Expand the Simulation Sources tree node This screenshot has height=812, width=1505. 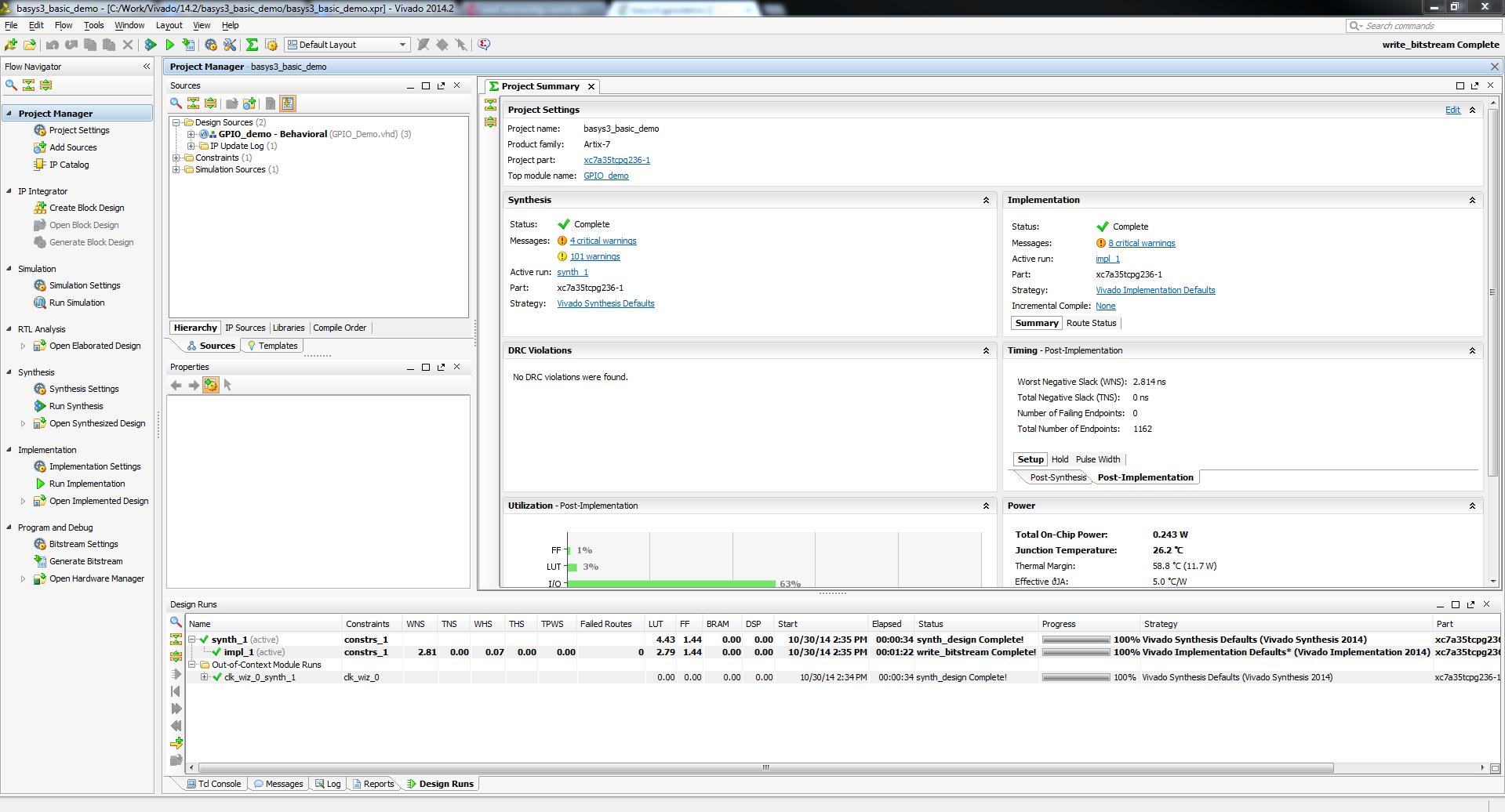tap(177, 169)
